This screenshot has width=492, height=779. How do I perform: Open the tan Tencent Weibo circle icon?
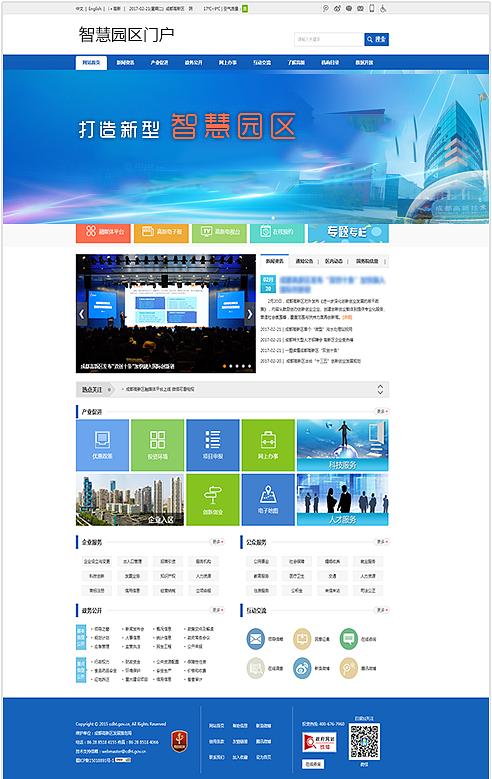[x=349, y=668]
